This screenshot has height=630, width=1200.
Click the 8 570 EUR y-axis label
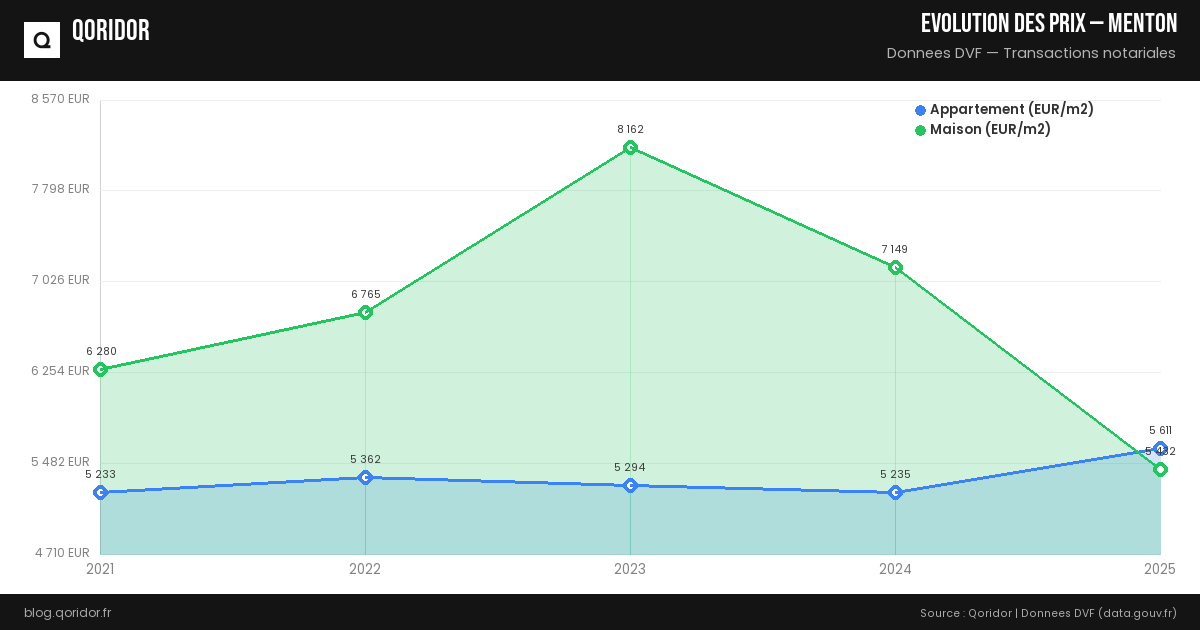point(60,99)
